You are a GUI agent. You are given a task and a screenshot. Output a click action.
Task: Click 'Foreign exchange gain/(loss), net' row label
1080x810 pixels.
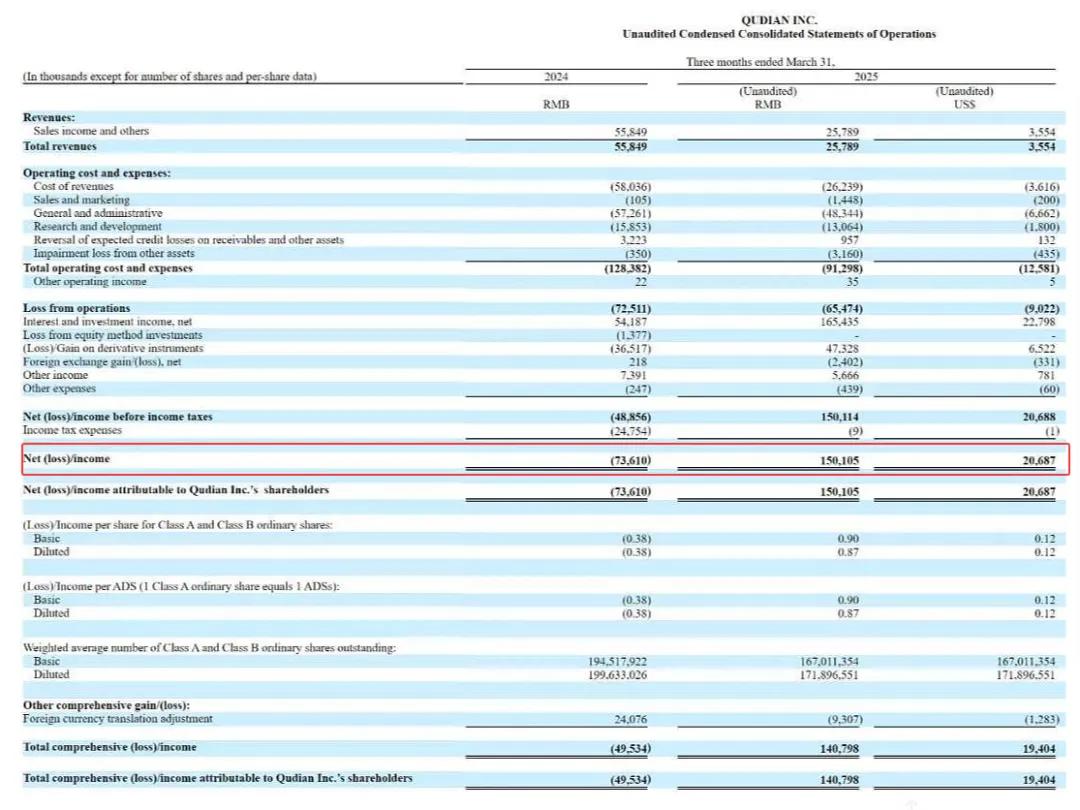pyautogui.click(x=102, y=362)
